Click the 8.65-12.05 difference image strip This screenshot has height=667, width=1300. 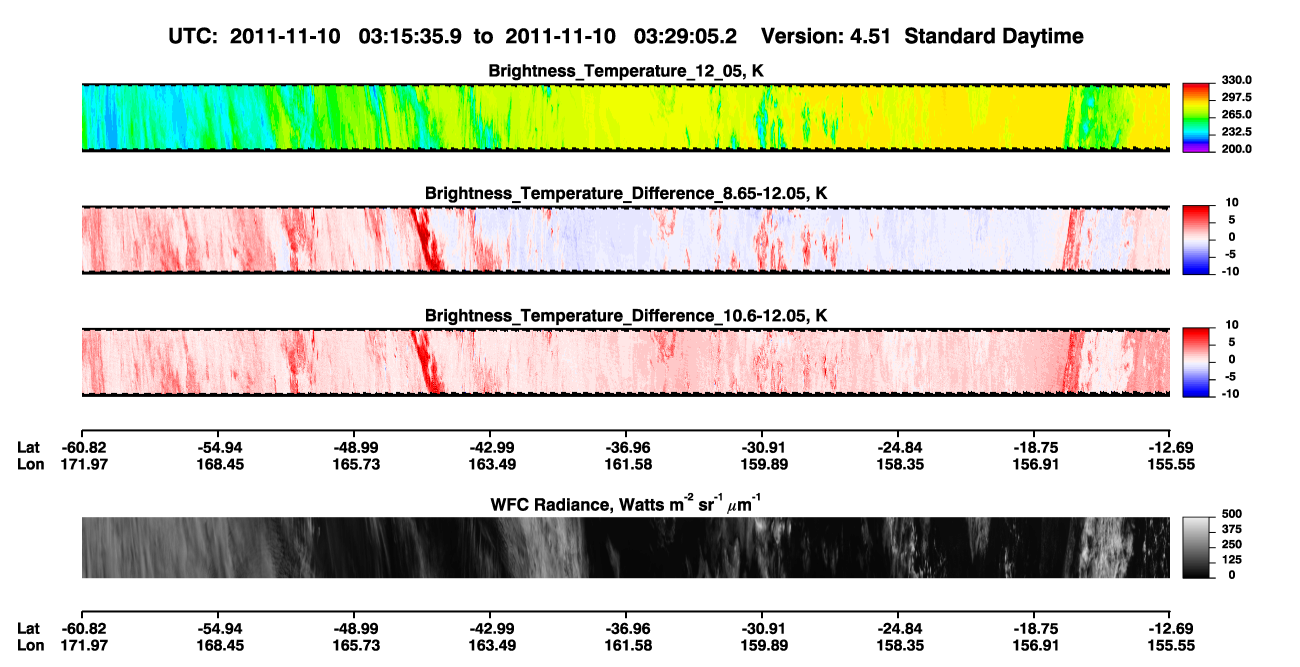coord(625,240)
